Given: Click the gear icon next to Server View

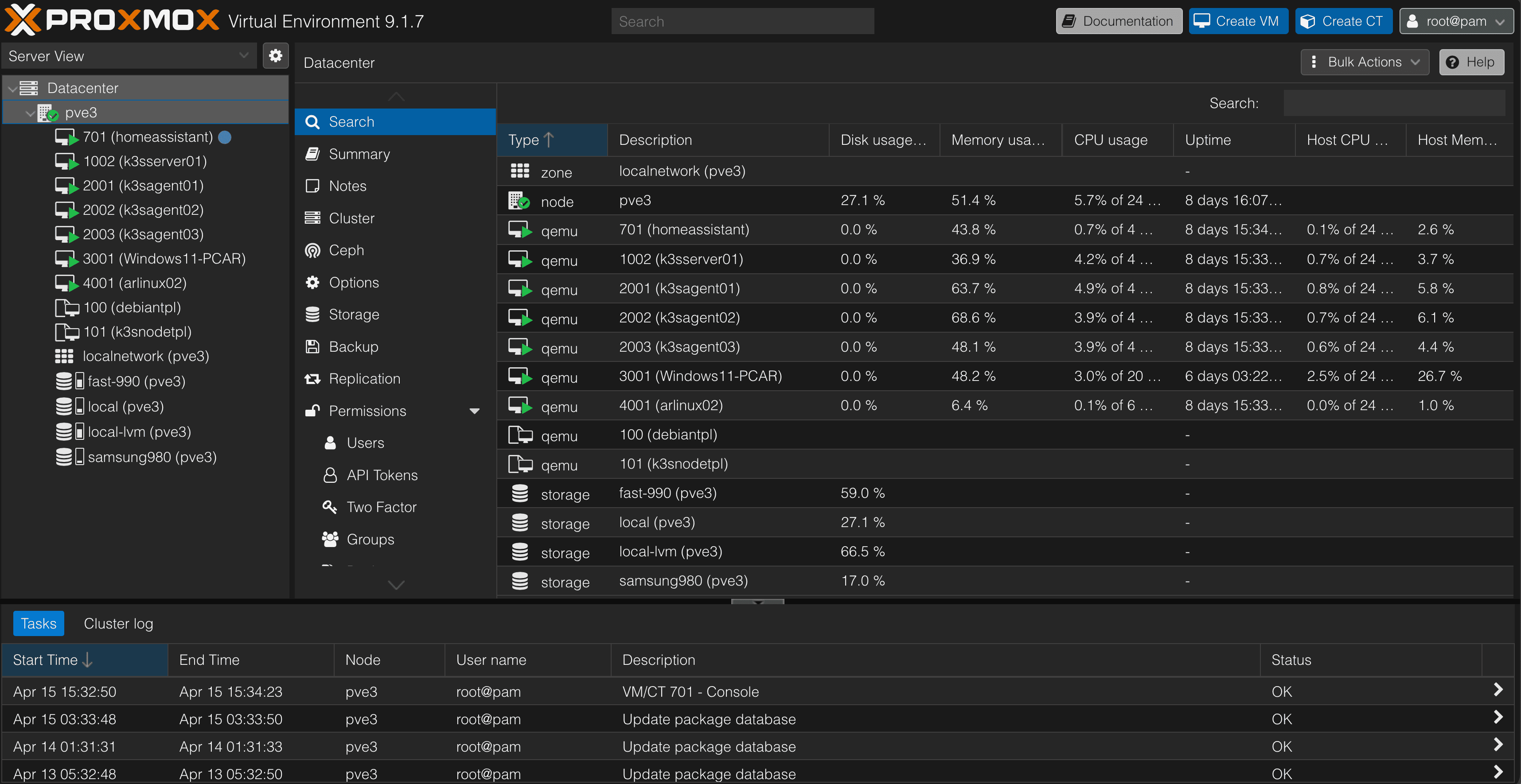Looking at the screenshot, I should pyautogui.click(x=275, y=55).
